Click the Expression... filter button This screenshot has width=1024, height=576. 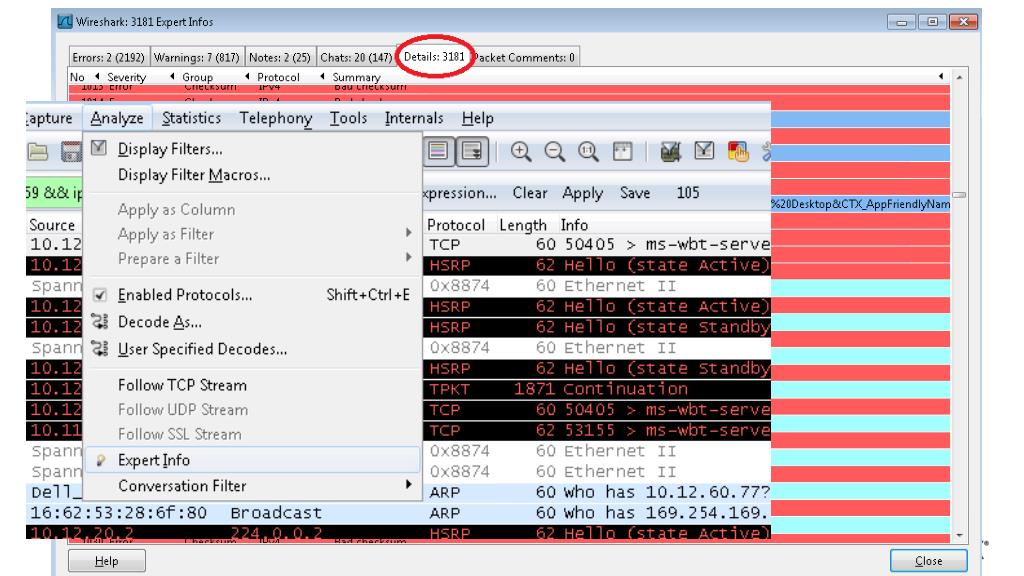point(460,193)
